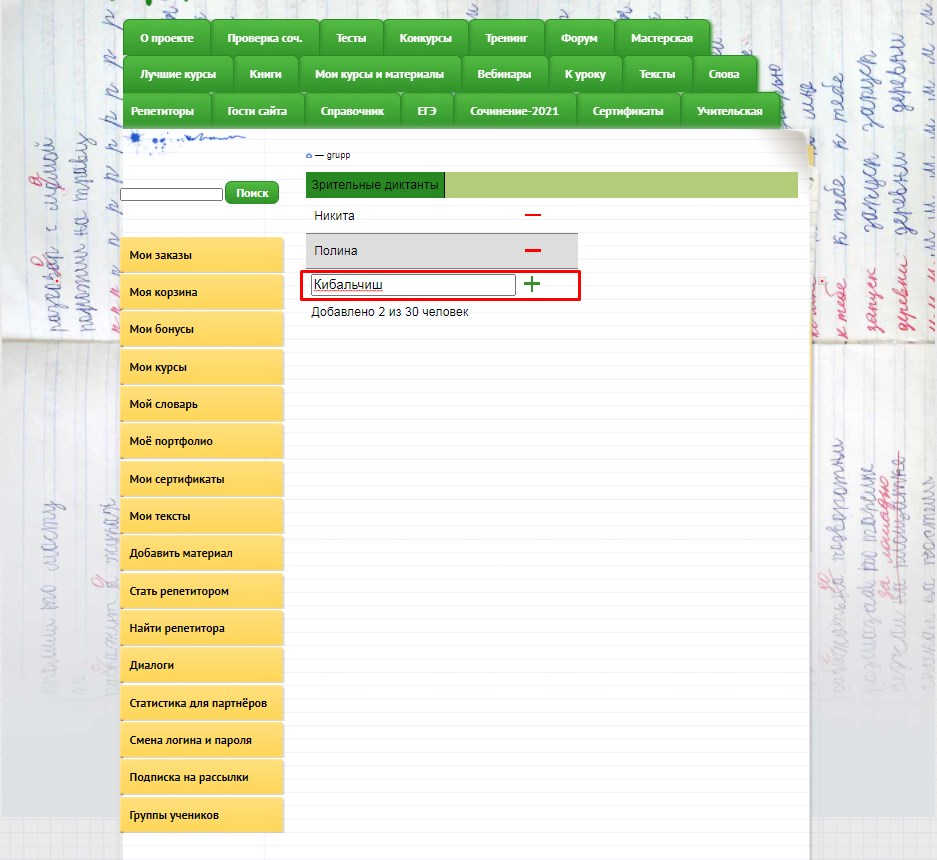Open Группы учеников in the sidebar
937x860 pixels.
coord(201,815)
